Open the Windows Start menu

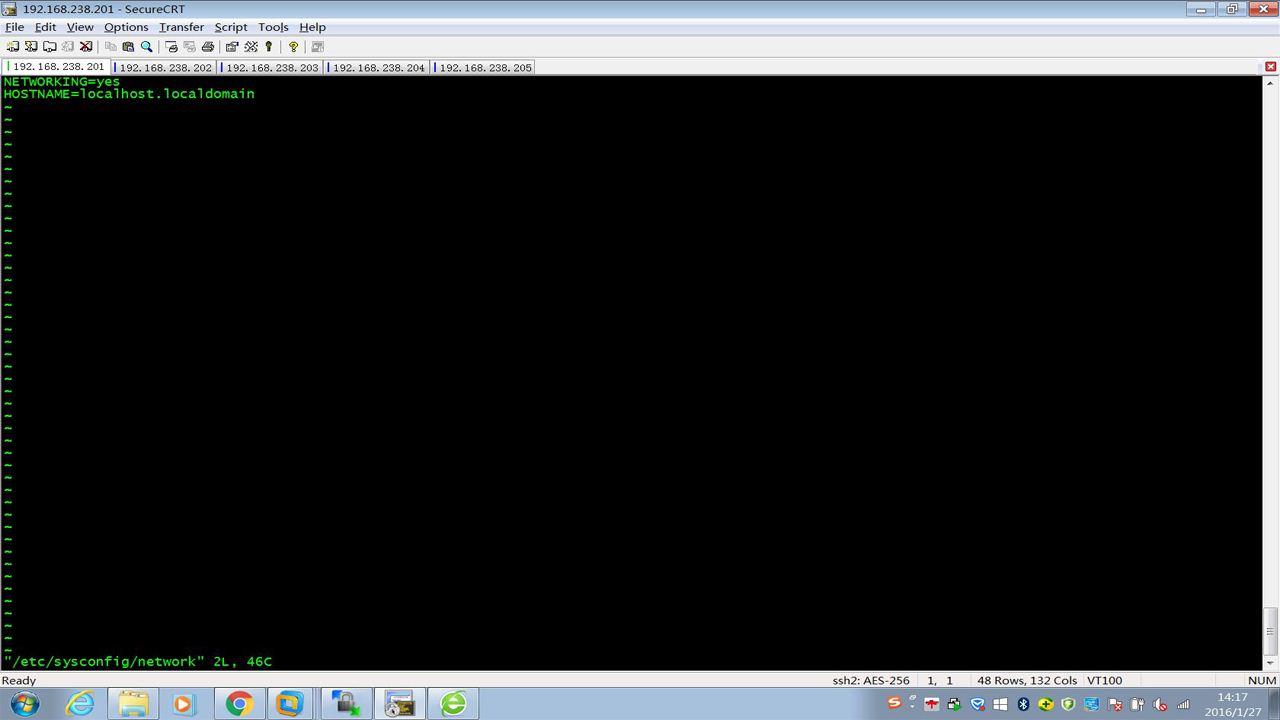pyautogui.click(x=25, y=704)
